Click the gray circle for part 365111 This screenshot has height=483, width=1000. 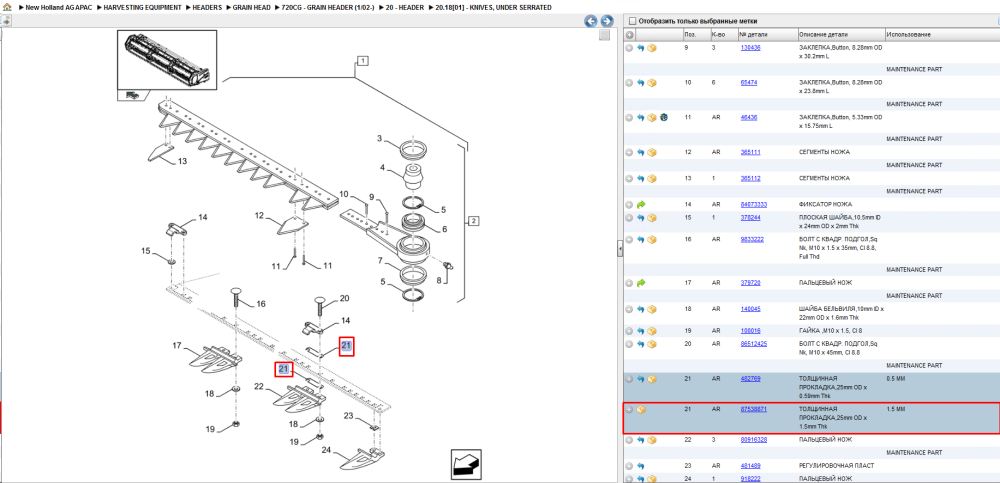coord(629,152)
